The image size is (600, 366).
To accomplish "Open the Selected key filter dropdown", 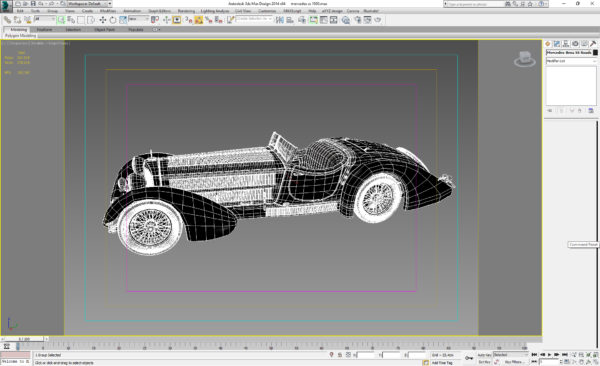I will [510, 355].
